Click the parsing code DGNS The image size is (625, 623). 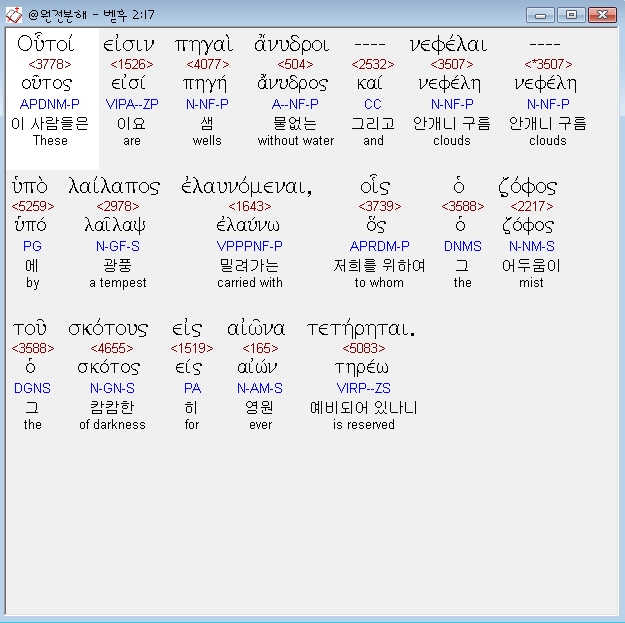tap(32, 388)
